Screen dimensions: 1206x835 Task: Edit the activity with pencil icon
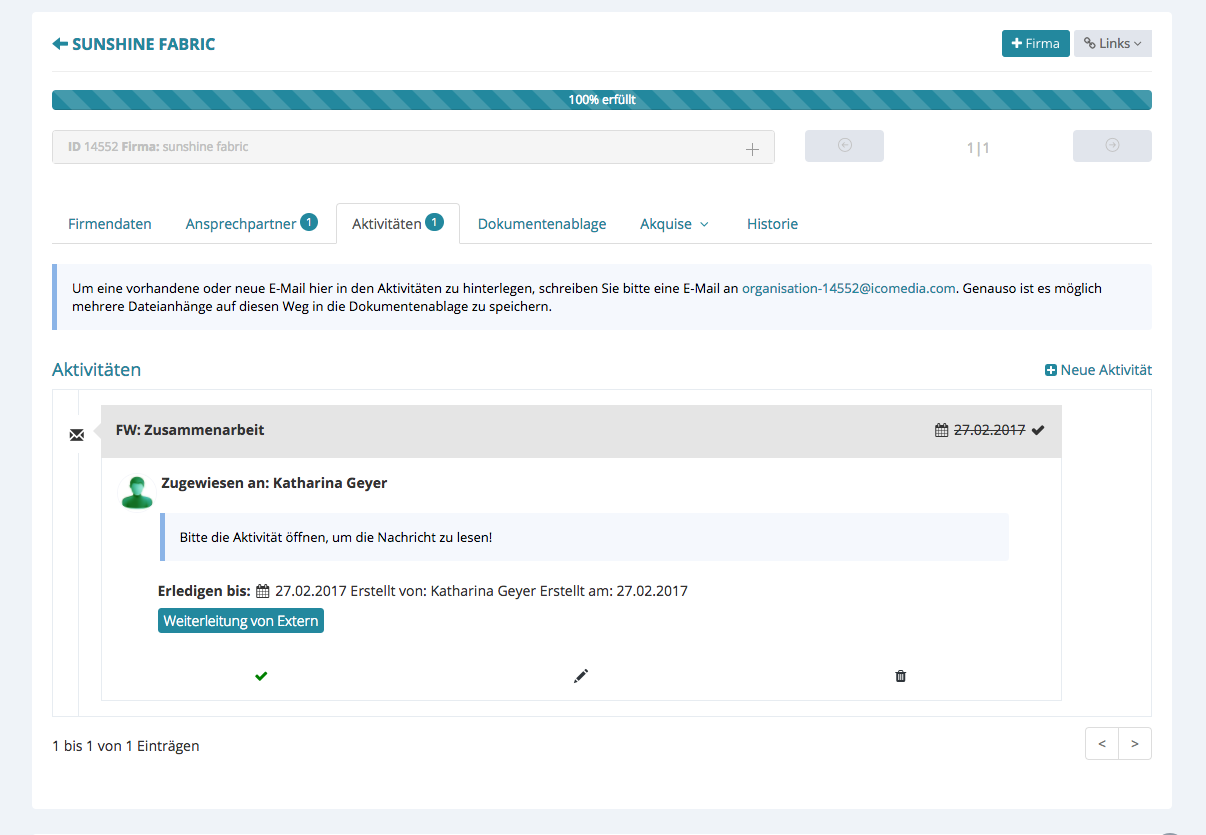581,676
